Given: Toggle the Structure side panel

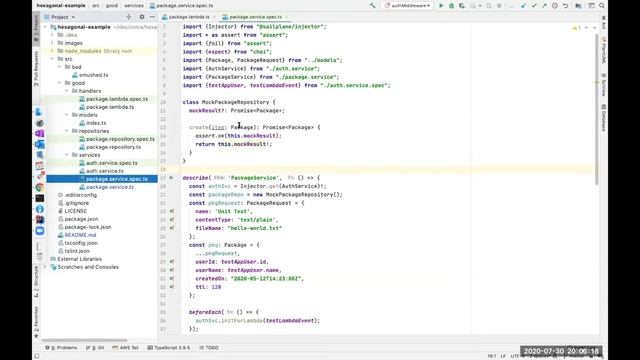Looking at the screenshot, I should pos(36,282).
